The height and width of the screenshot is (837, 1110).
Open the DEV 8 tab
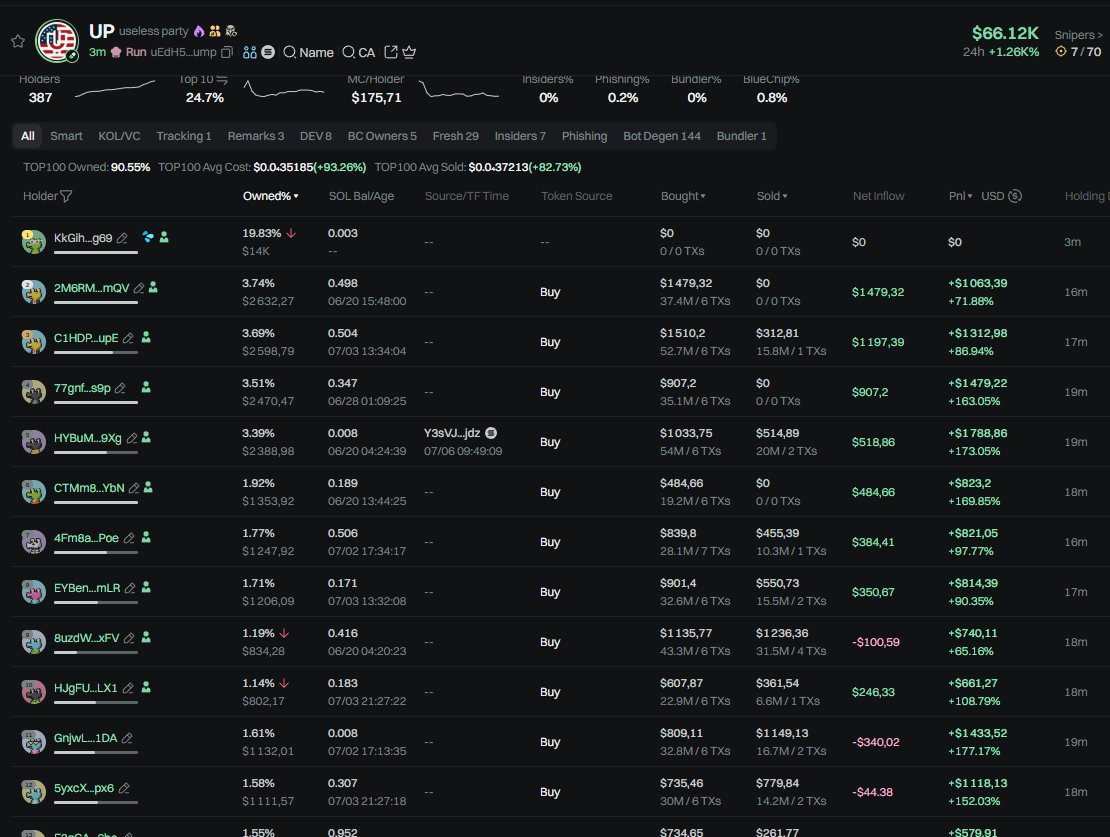click(316, 136)
